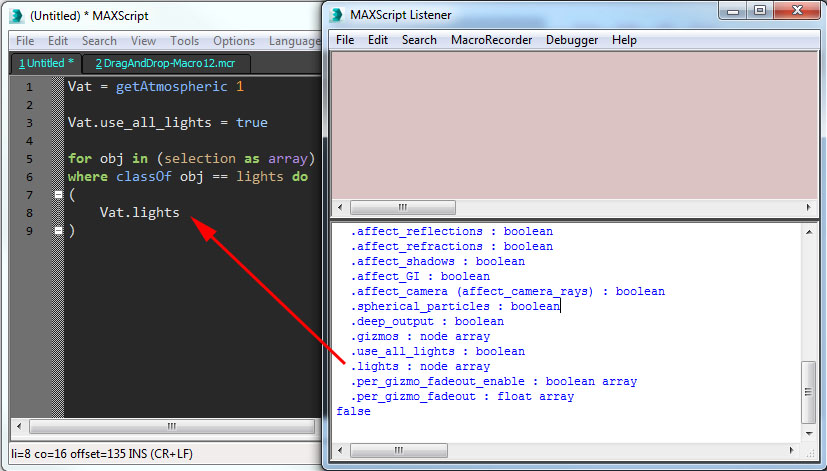
Task: Click the fold end marker at line 9
Action: (58, 231)
